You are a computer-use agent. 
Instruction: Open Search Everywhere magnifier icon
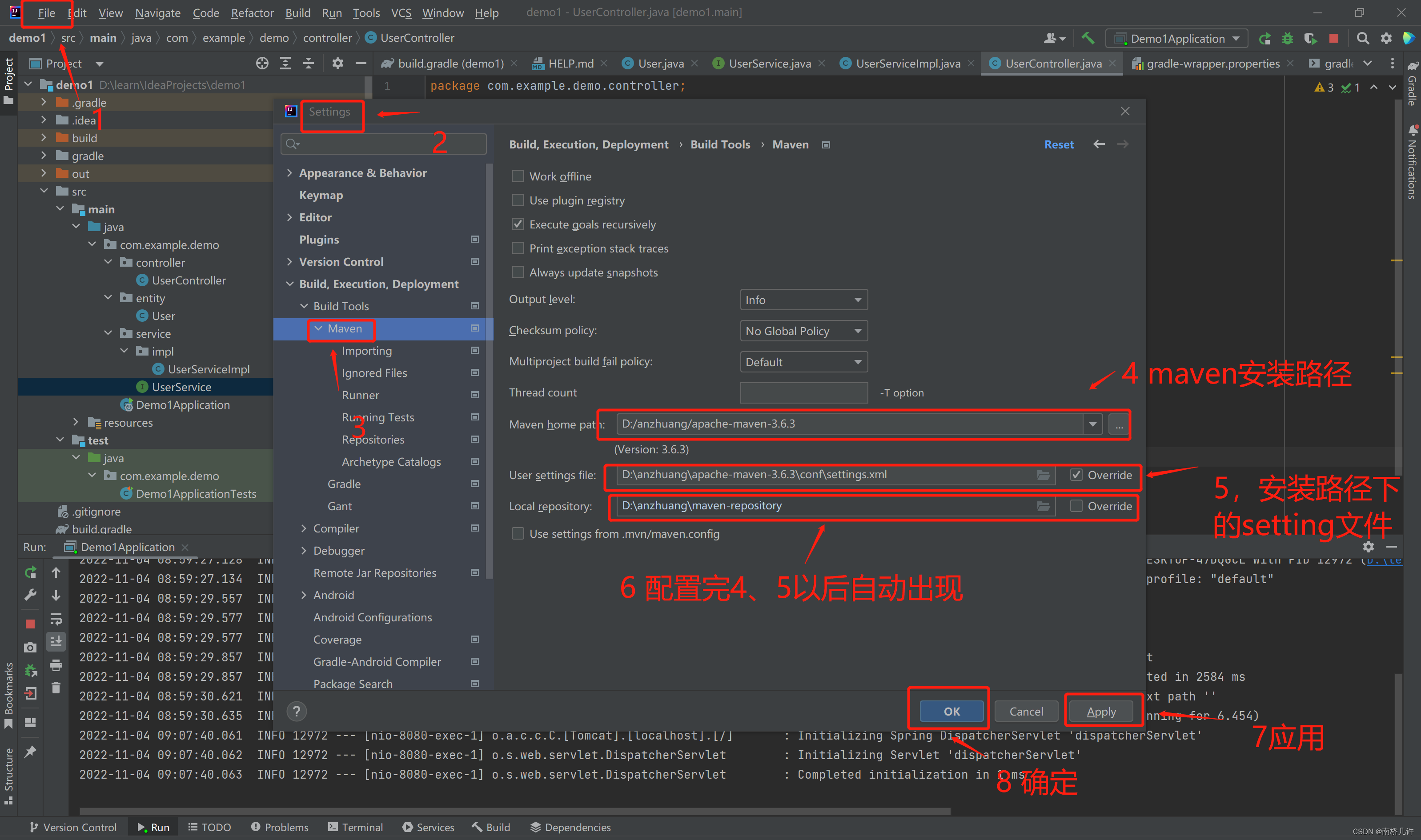[1363, 38]
